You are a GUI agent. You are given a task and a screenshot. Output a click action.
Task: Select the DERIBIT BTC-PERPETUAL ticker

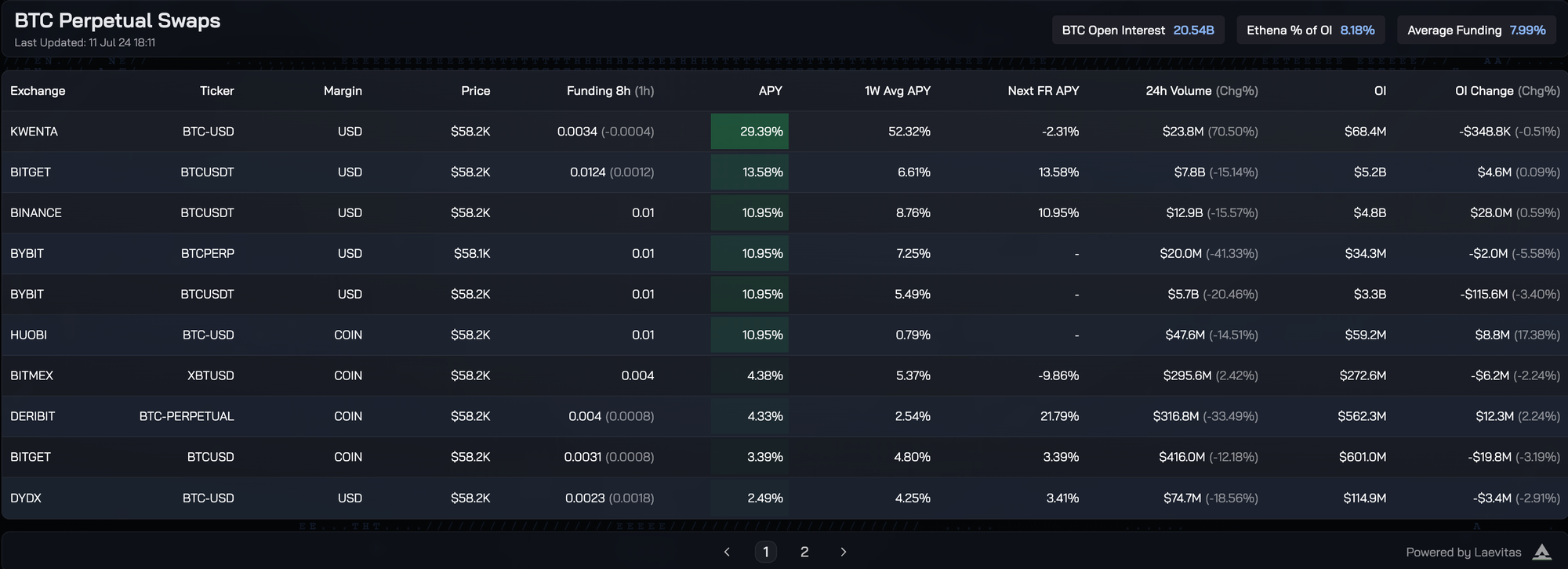click(x=187, y=416)
